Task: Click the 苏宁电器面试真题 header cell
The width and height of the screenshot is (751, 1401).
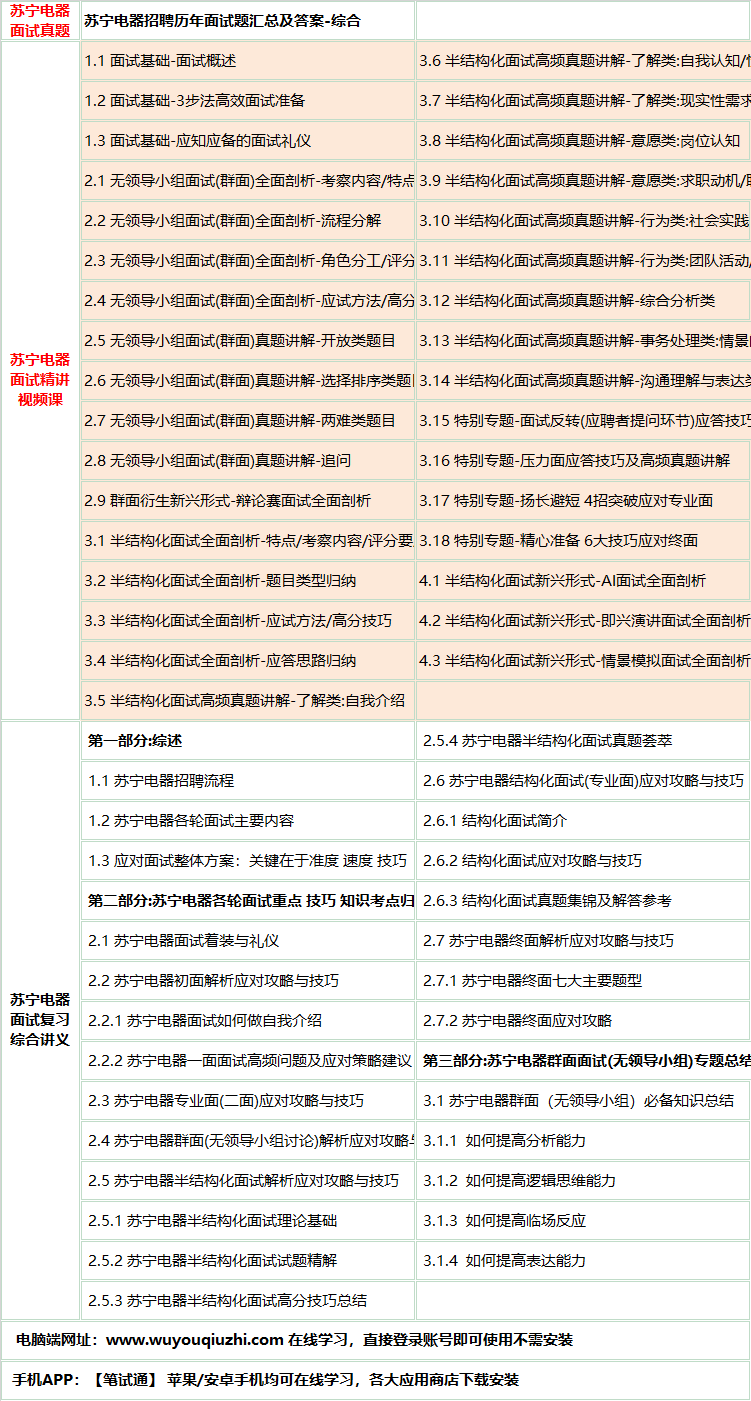Action: 40,20
